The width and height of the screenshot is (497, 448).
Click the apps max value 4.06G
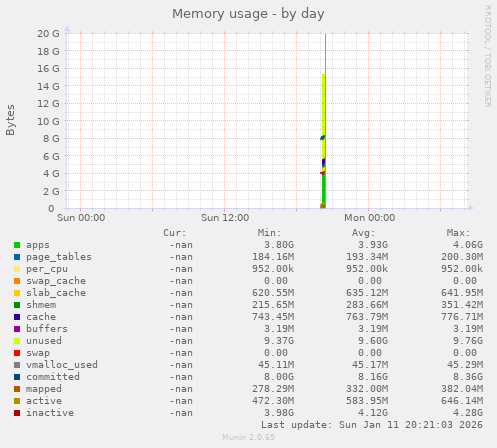[x=468, y=245]
